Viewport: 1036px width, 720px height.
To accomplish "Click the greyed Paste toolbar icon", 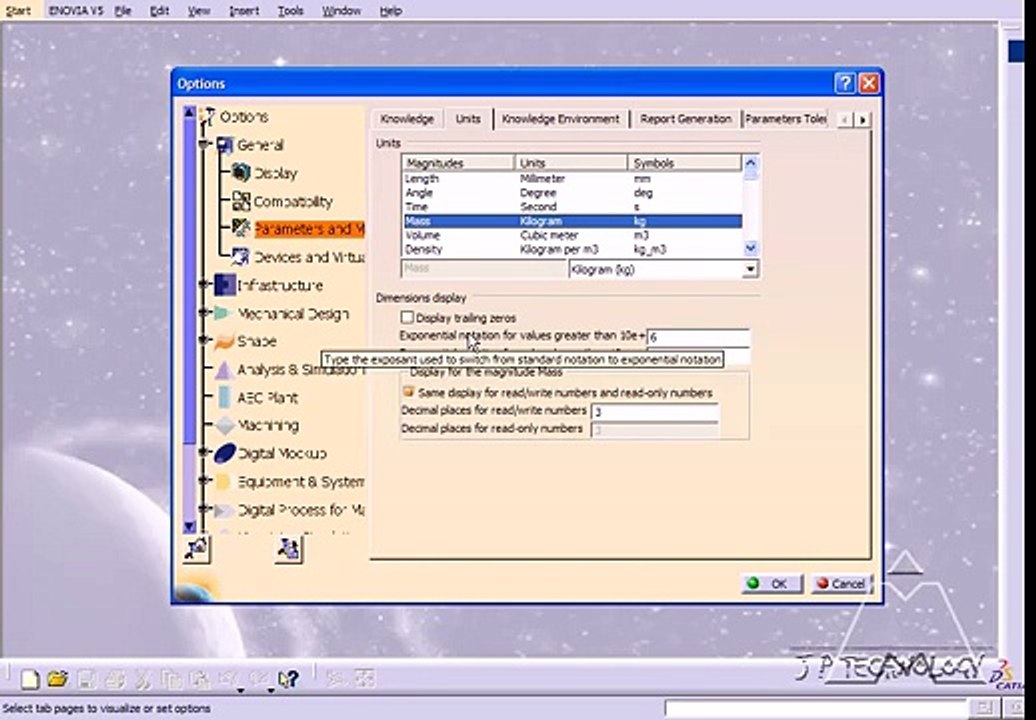I will click(x=200, y=679).
